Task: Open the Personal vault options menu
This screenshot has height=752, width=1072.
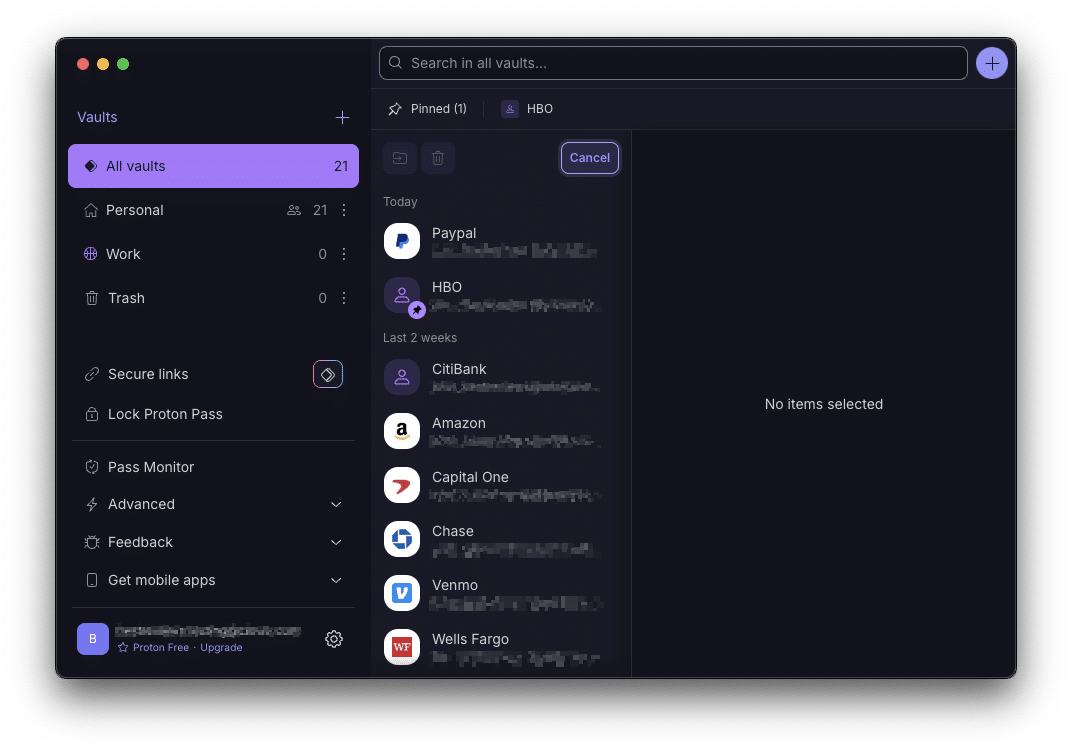Action: (x=343, y=210)
